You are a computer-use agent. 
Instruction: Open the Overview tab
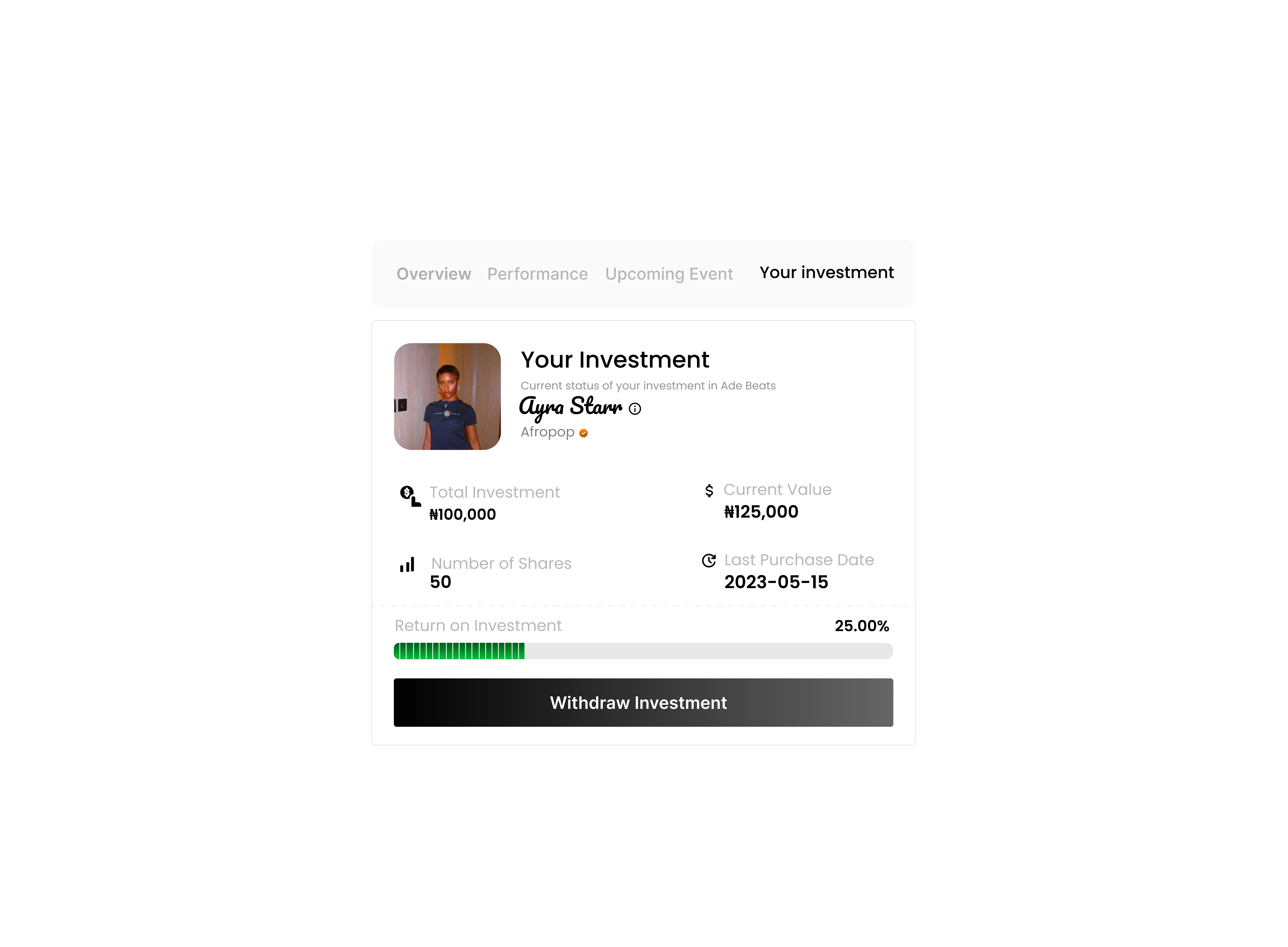point(434,274)
